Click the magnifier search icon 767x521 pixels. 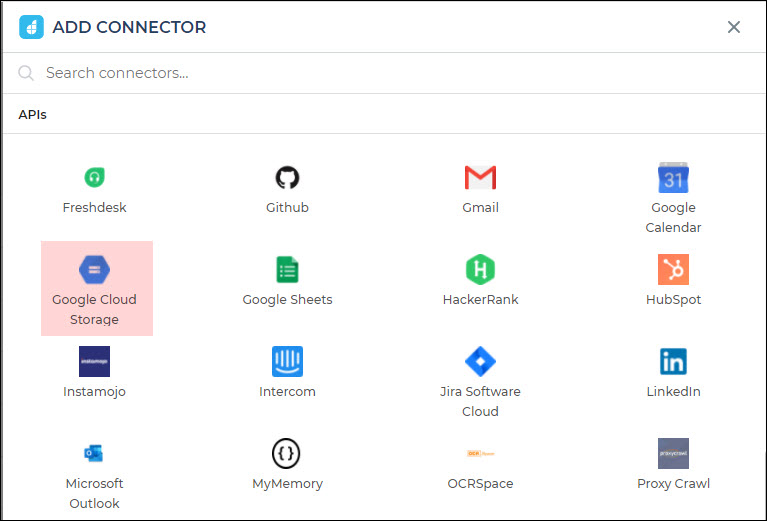26,73
